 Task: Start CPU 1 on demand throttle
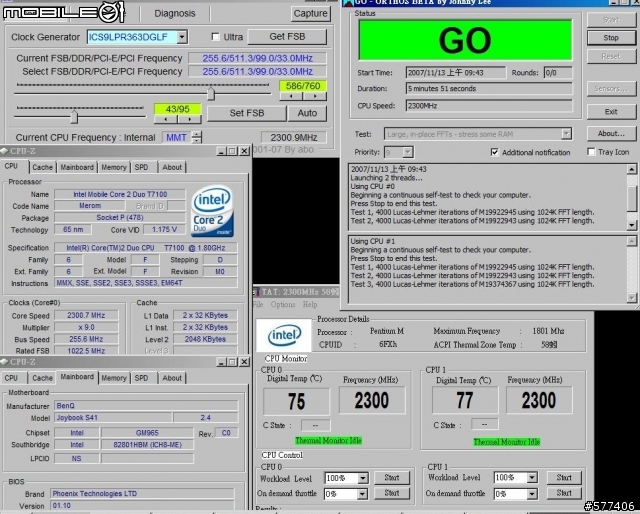click(x=564, y=493)
